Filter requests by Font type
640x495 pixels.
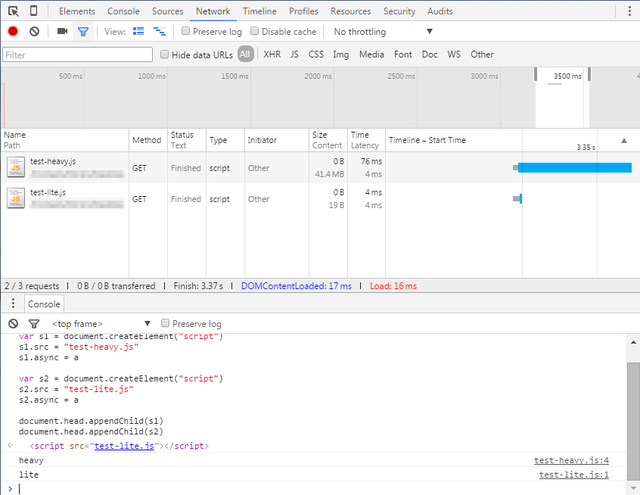403,54
